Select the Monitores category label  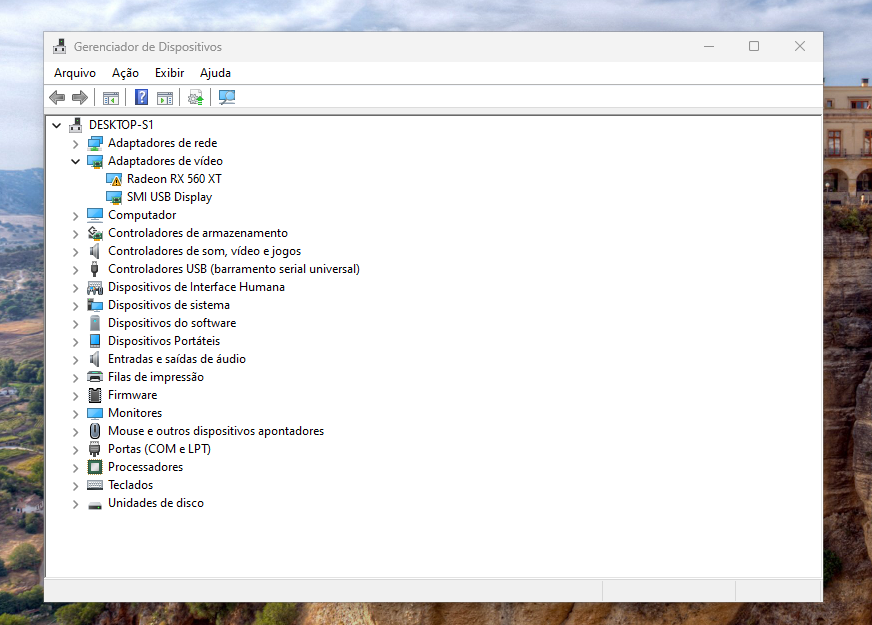[135, 413]
